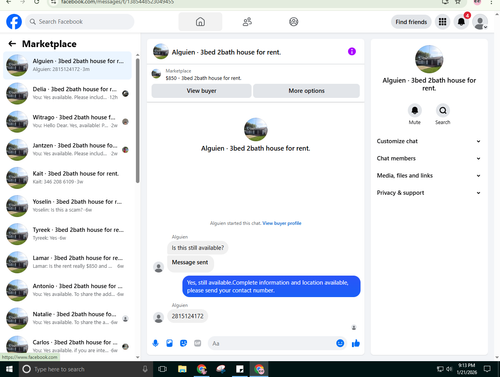Viewport: 500px width, 377px height.
Task: Open the notifications bell in the header
Action: (x=461, y=22)
